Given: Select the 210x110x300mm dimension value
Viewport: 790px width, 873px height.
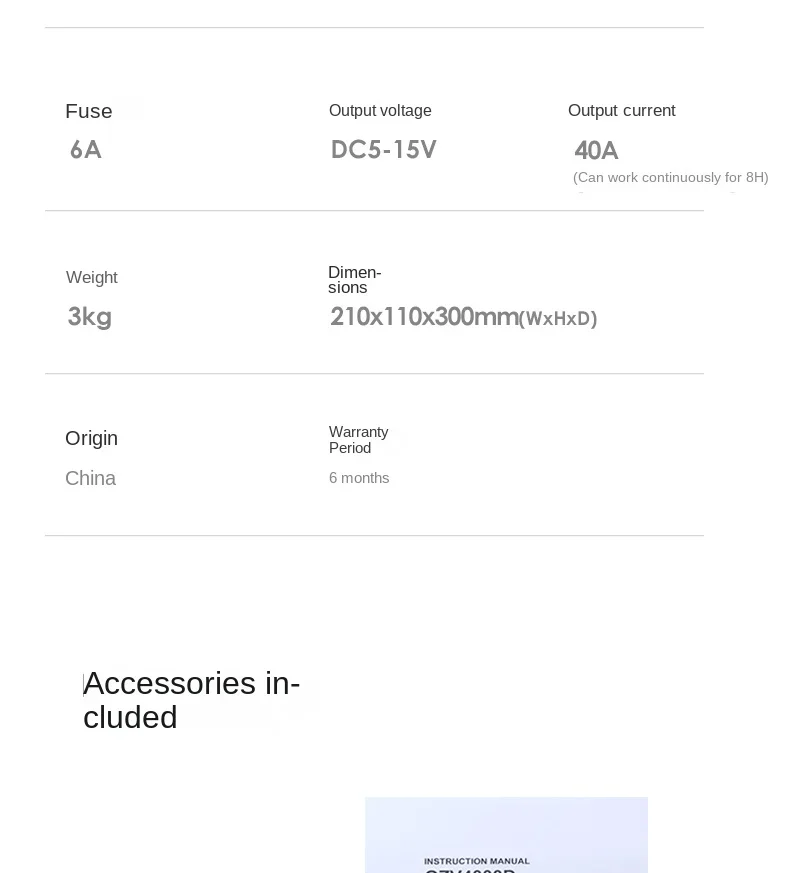Looking at the screenshot, I should click(424, 317).
